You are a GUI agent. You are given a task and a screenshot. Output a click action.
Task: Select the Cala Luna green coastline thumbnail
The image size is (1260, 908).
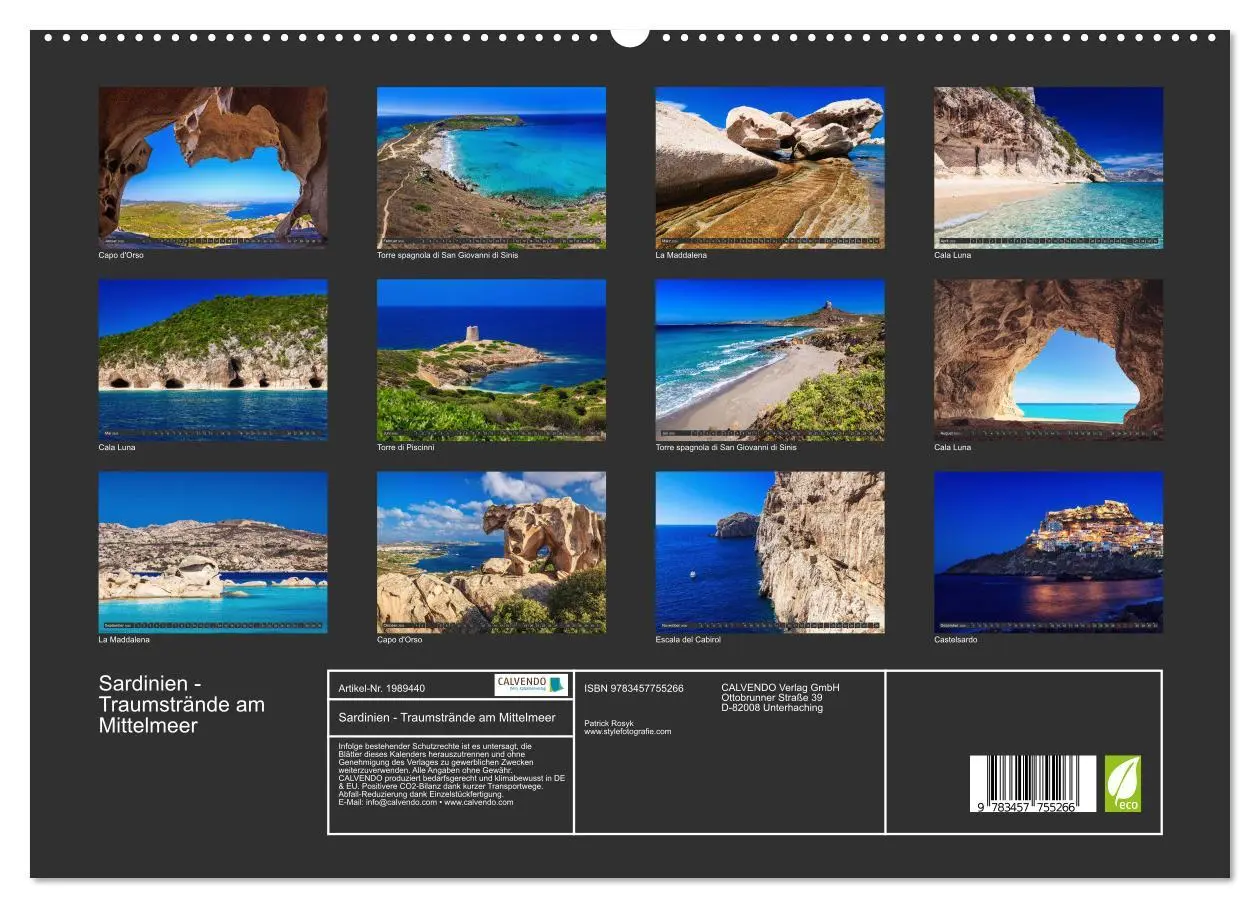coord(213,360)
